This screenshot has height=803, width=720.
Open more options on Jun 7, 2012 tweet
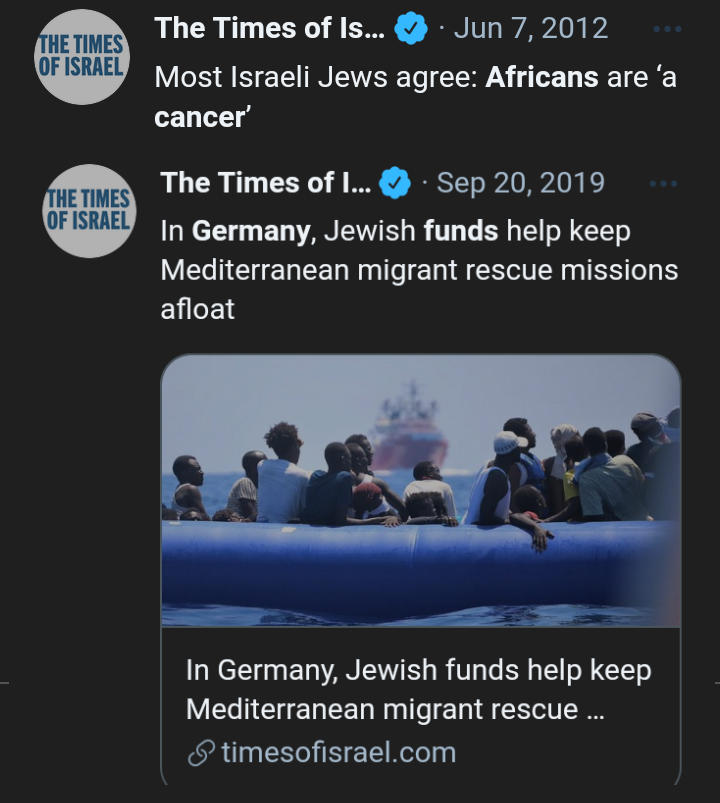point(666,30)
